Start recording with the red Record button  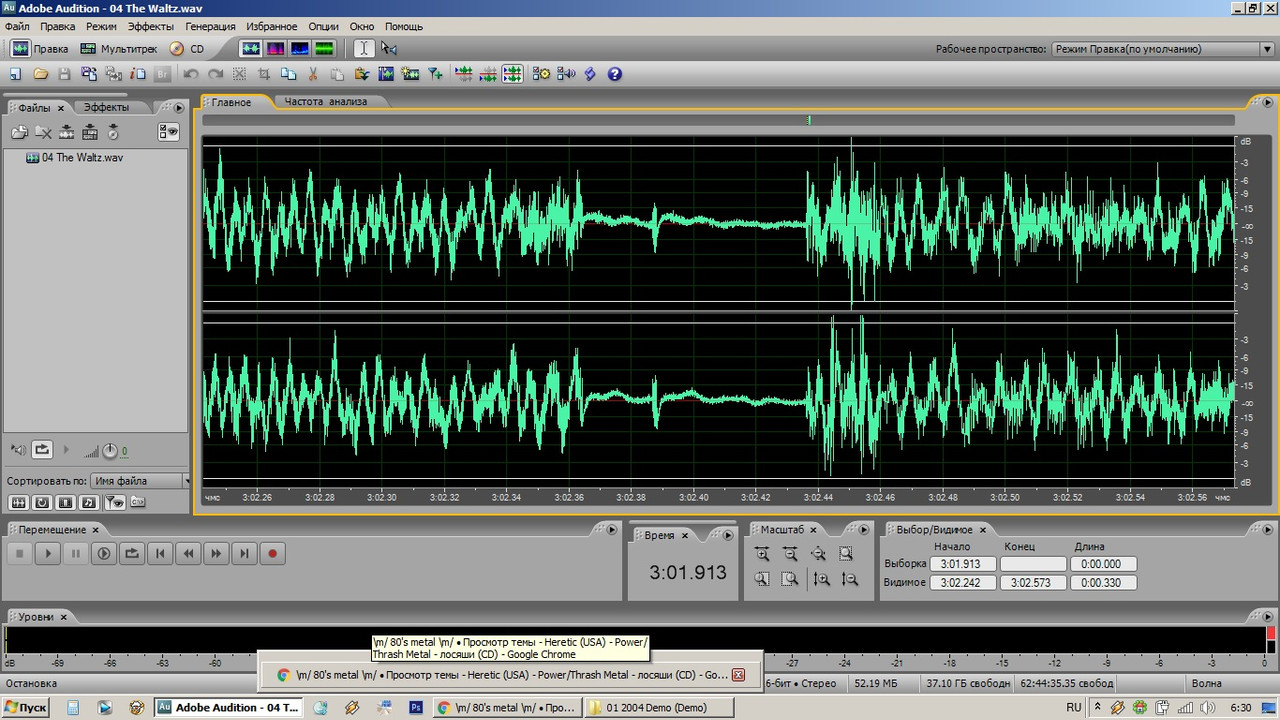click(271, 553)
